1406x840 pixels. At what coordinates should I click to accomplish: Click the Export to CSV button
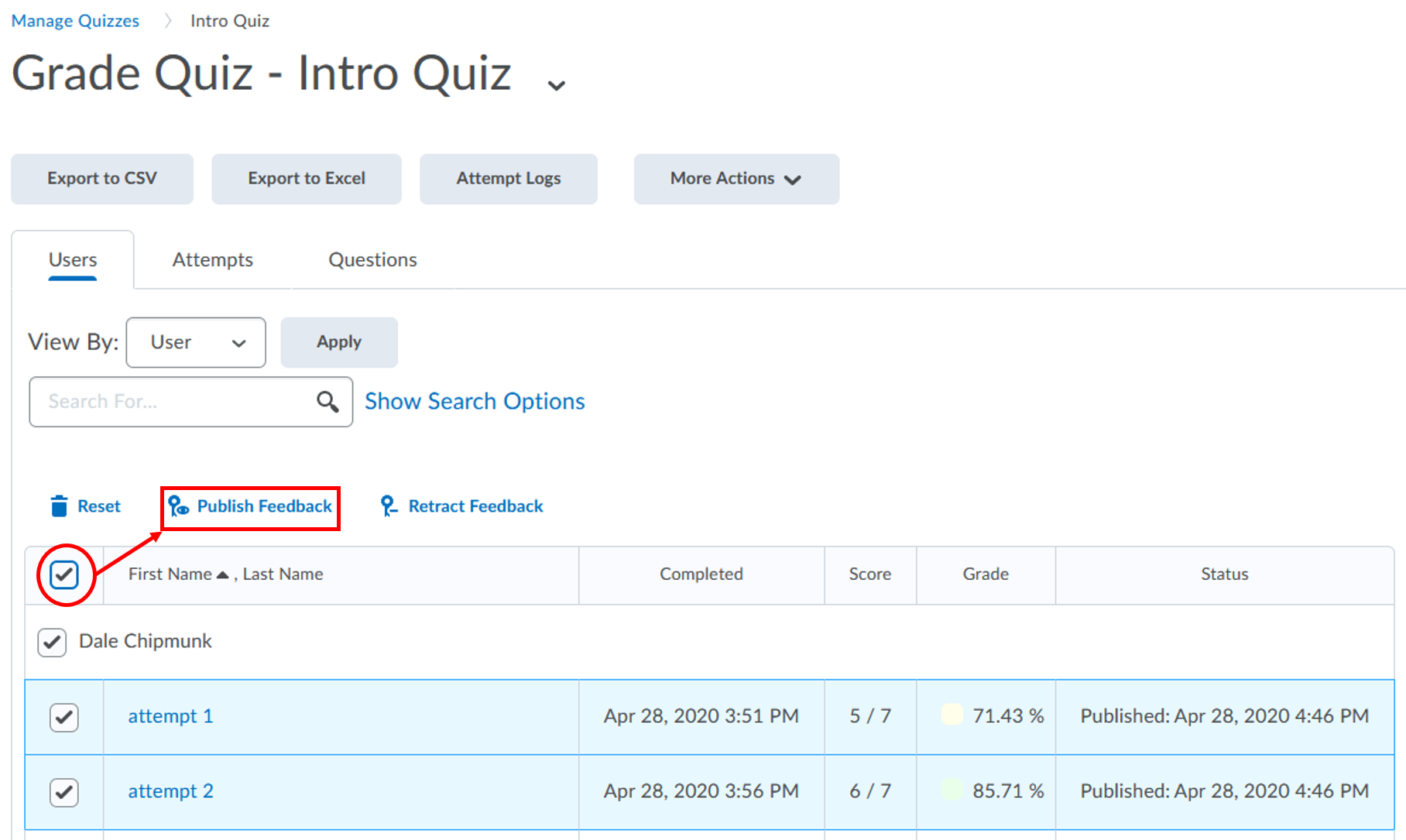coord(101,179)
